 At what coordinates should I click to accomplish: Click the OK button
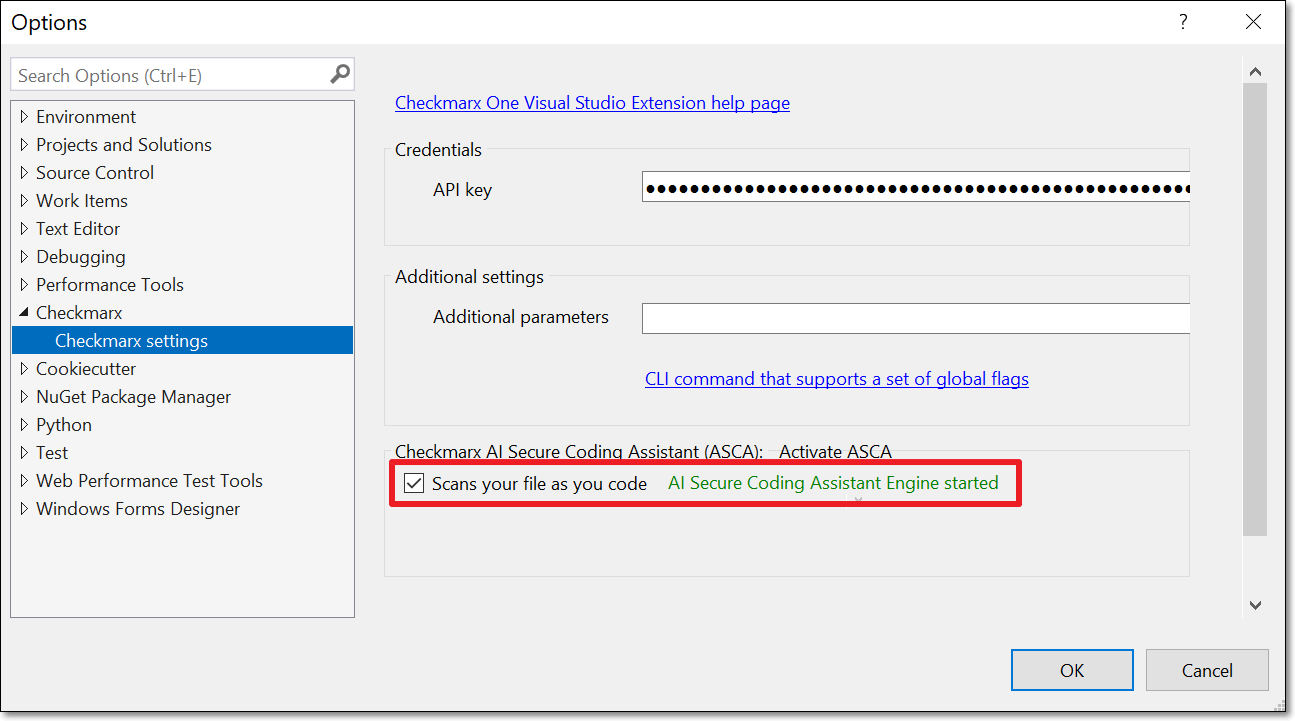tap(1072, 670)
